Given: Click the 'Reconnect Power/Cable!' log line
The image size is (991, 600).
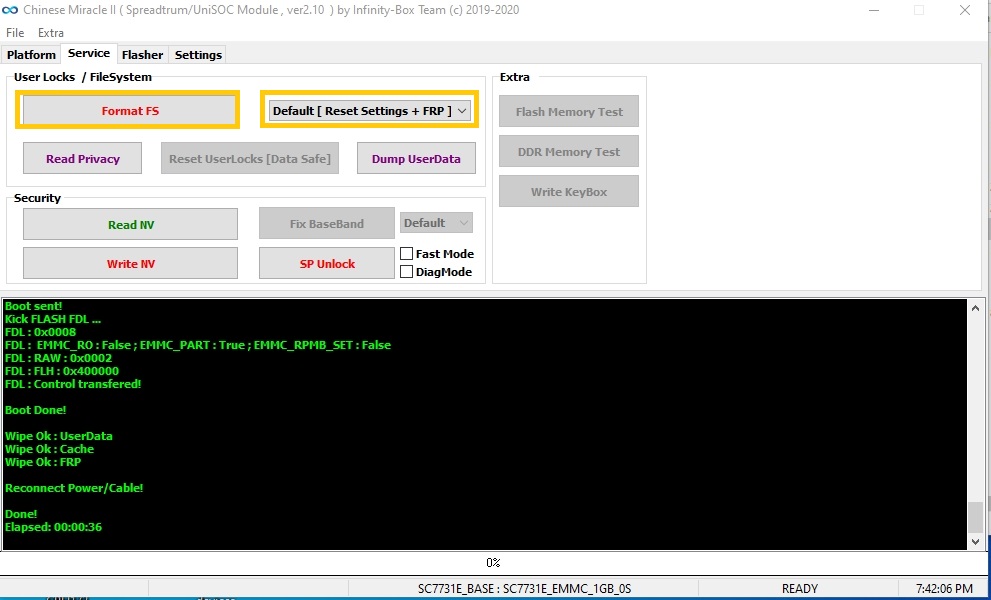Looking at the screenshot, I should [x=74, y=488].
